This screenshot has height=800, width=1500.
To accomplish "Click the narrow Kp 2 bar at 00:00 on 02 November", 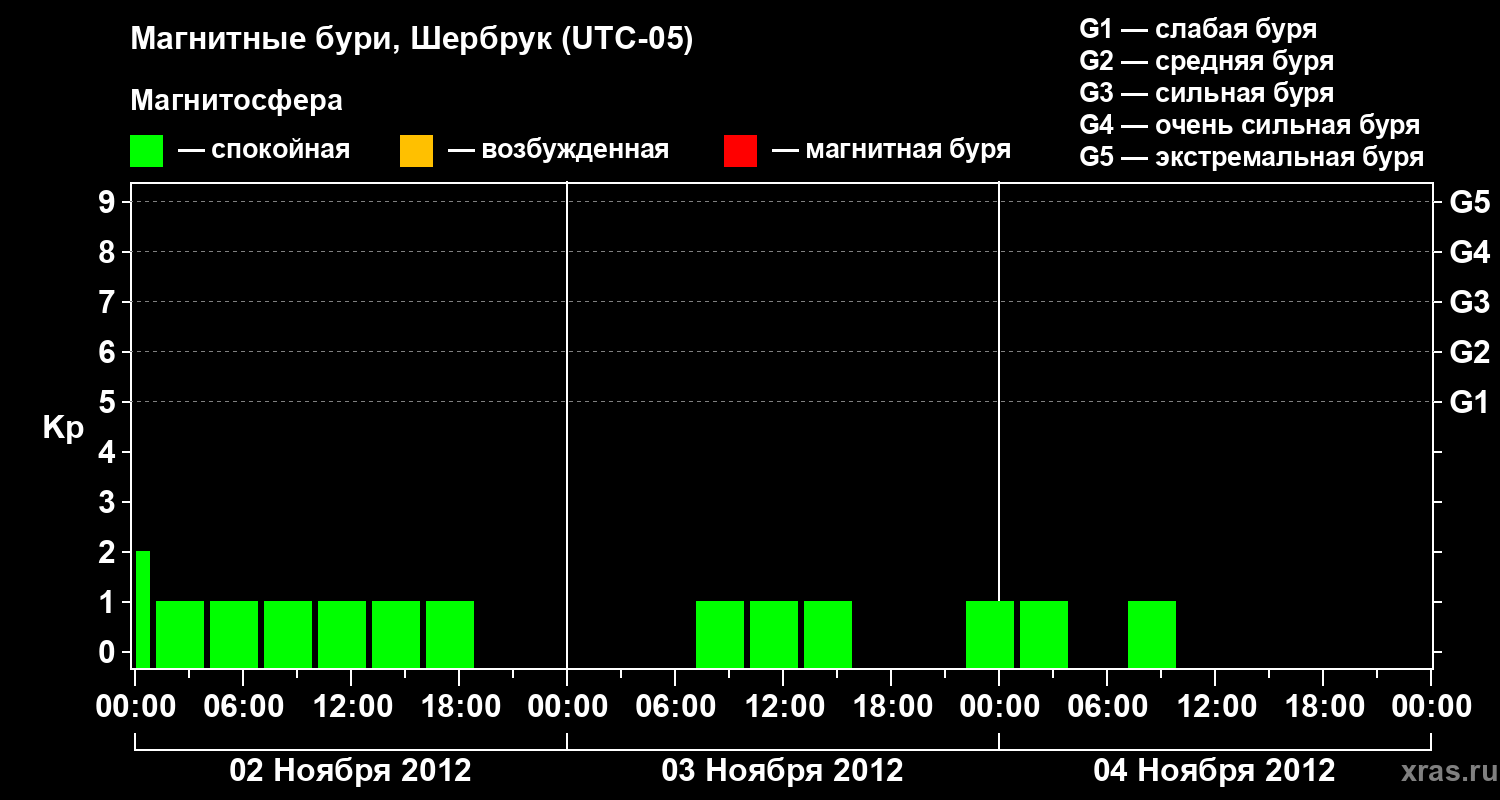I will click(x=143, y=609).
